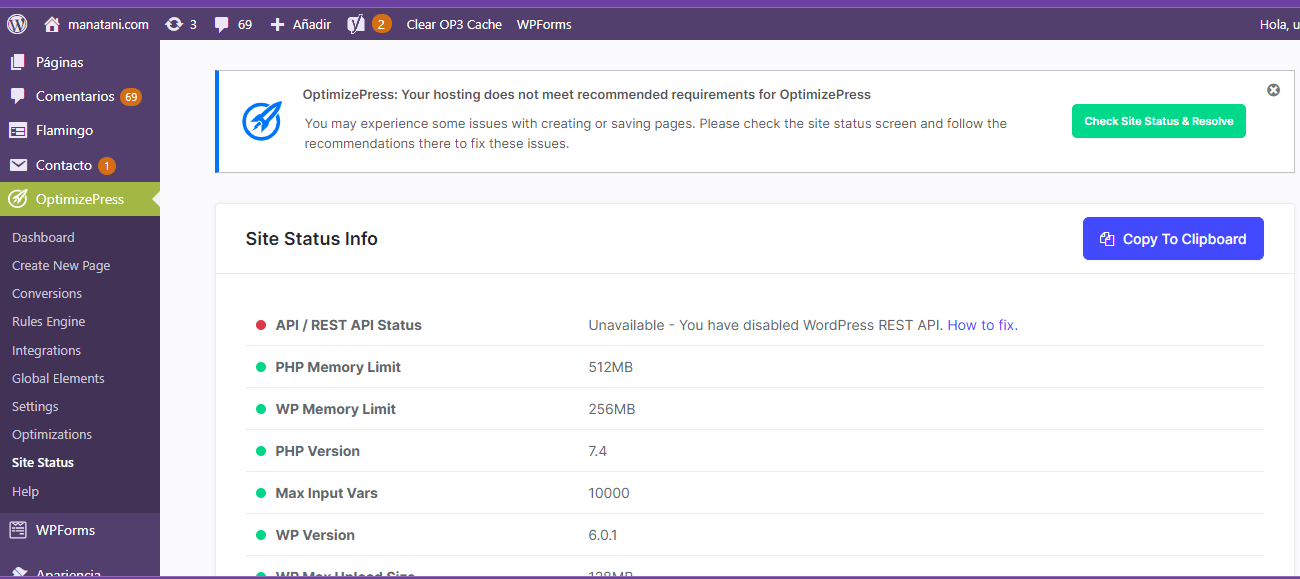Select Create New Page submenu
This screenshot has width=1300, height=579.
(x=61, y=265)
